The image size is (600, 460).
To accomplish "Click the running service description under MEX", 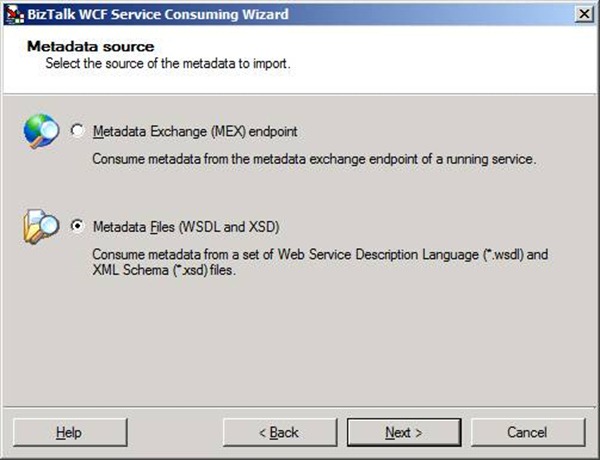I will click(315, 159).
